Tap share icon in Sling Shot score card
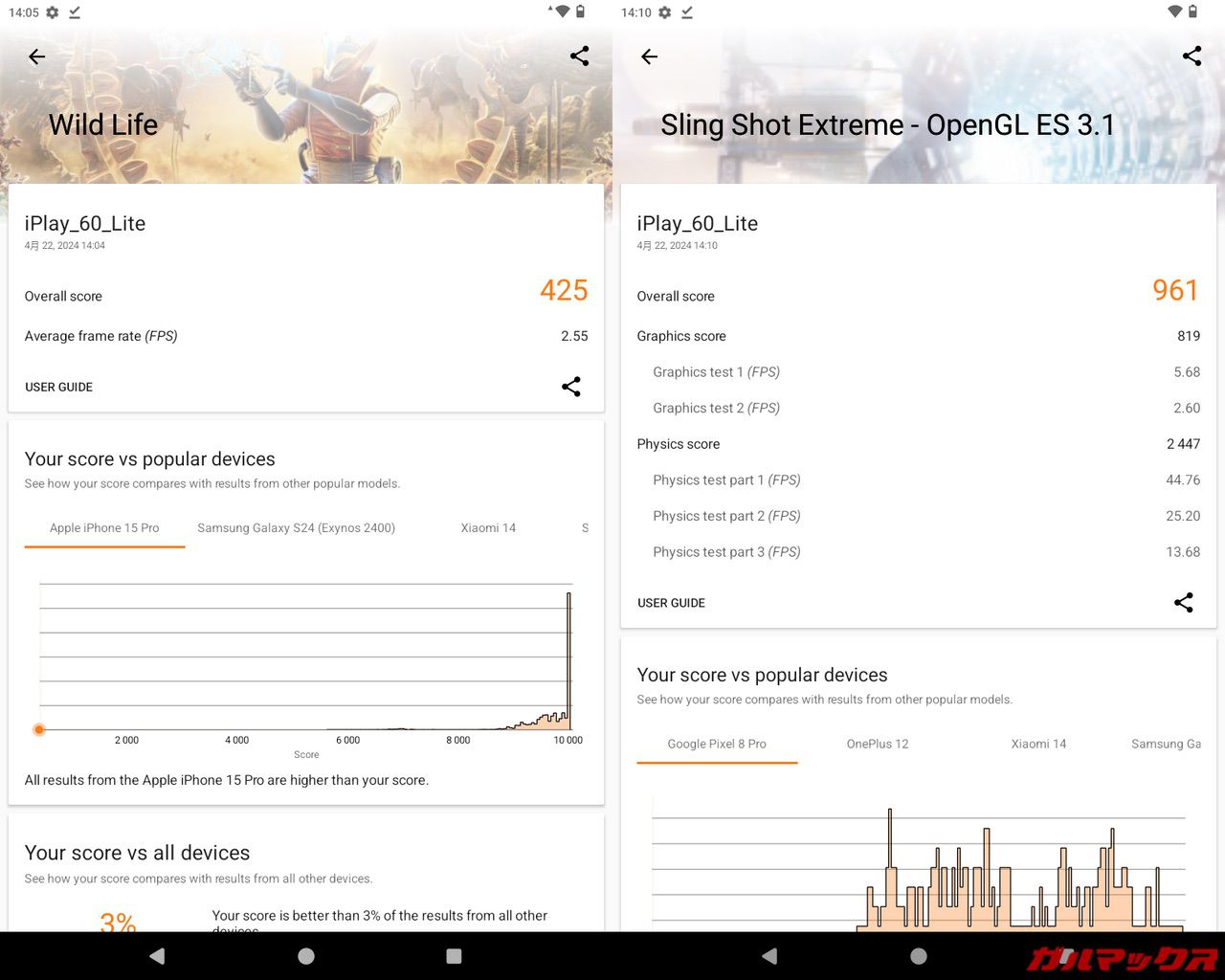This screenshot has width=1225, height=980. pyautogui.click(x=1184, y=603)
